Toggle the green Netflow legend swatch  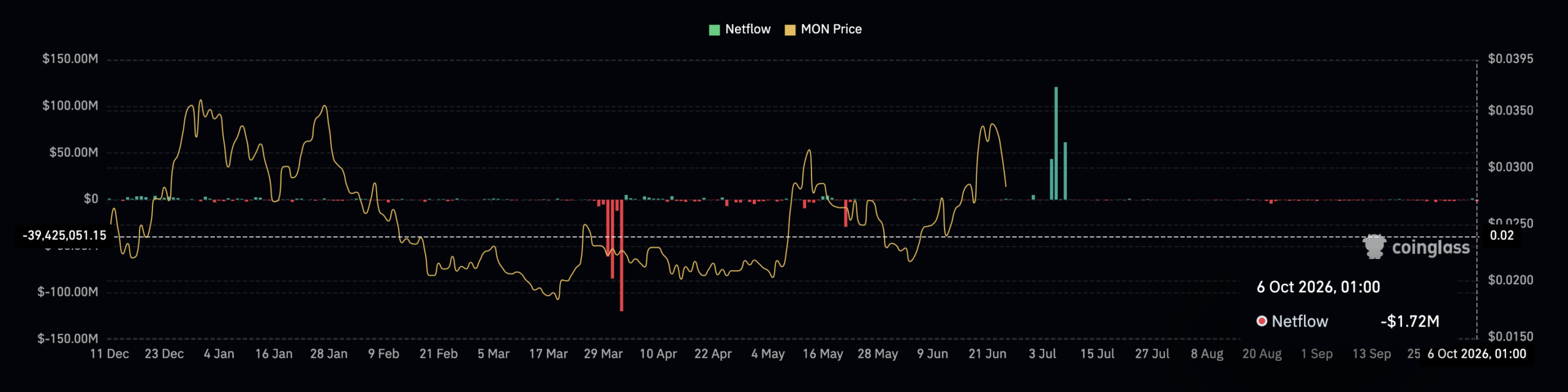tap(714, 30)
